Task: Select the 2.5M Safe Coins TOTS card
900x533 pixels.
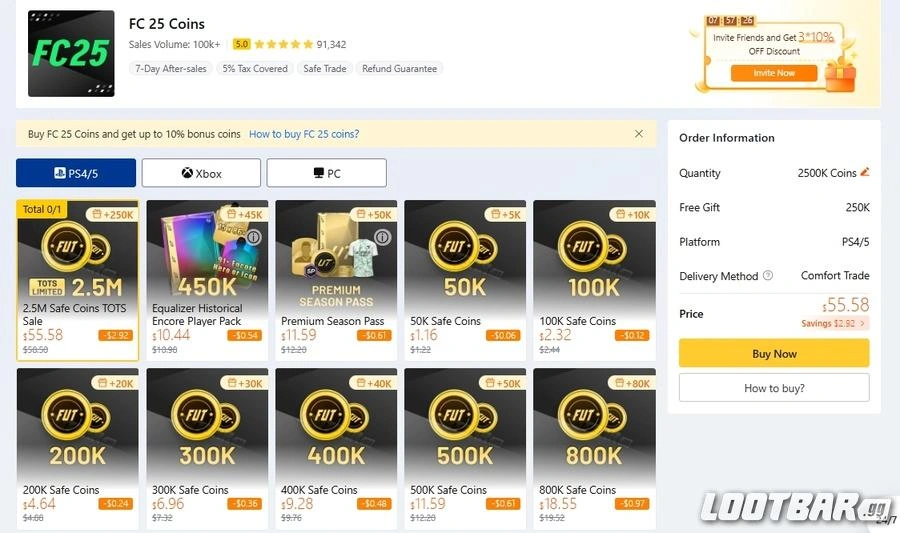Action: [78, 280]
